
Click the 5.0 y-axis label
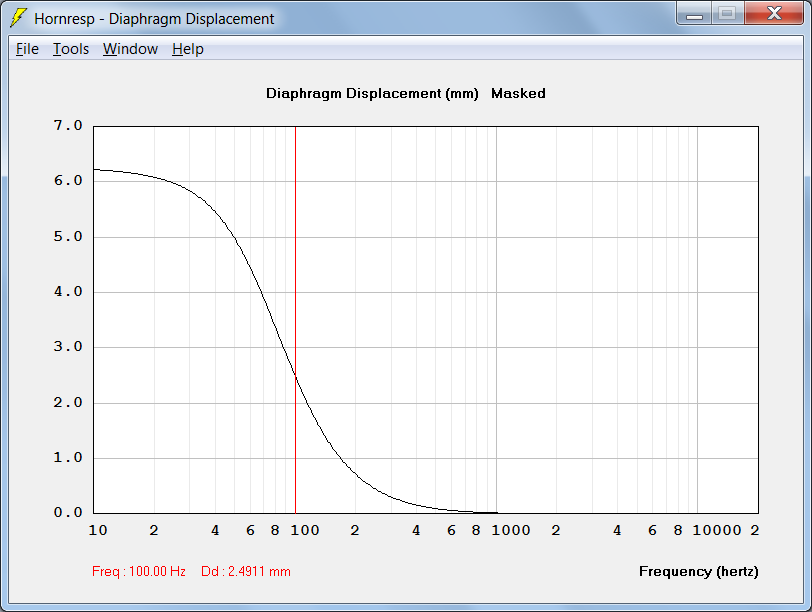(x=68, y=237)
